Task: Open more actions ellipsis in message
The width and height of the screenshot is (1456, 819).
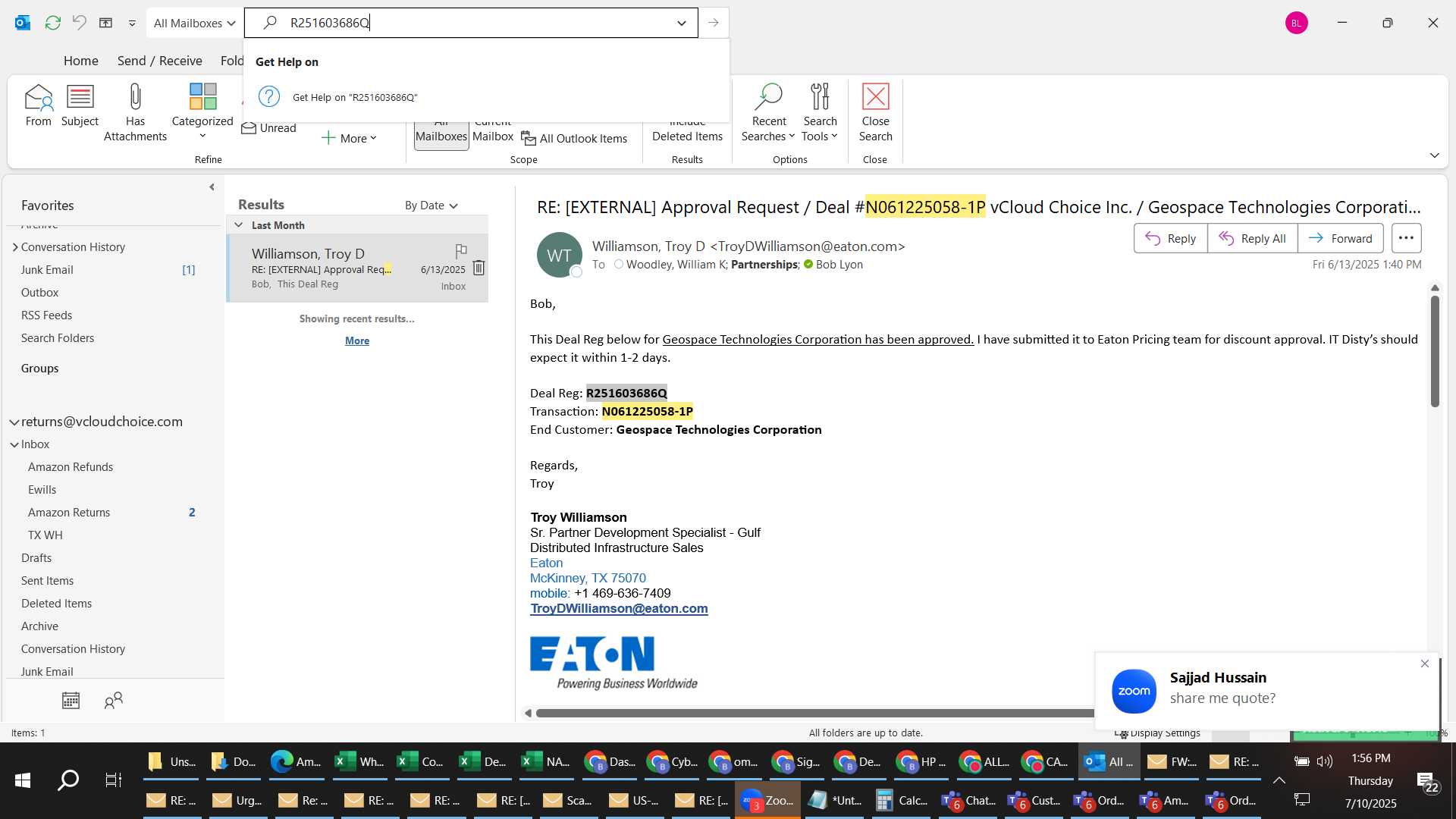Action: pos(1406,238)
